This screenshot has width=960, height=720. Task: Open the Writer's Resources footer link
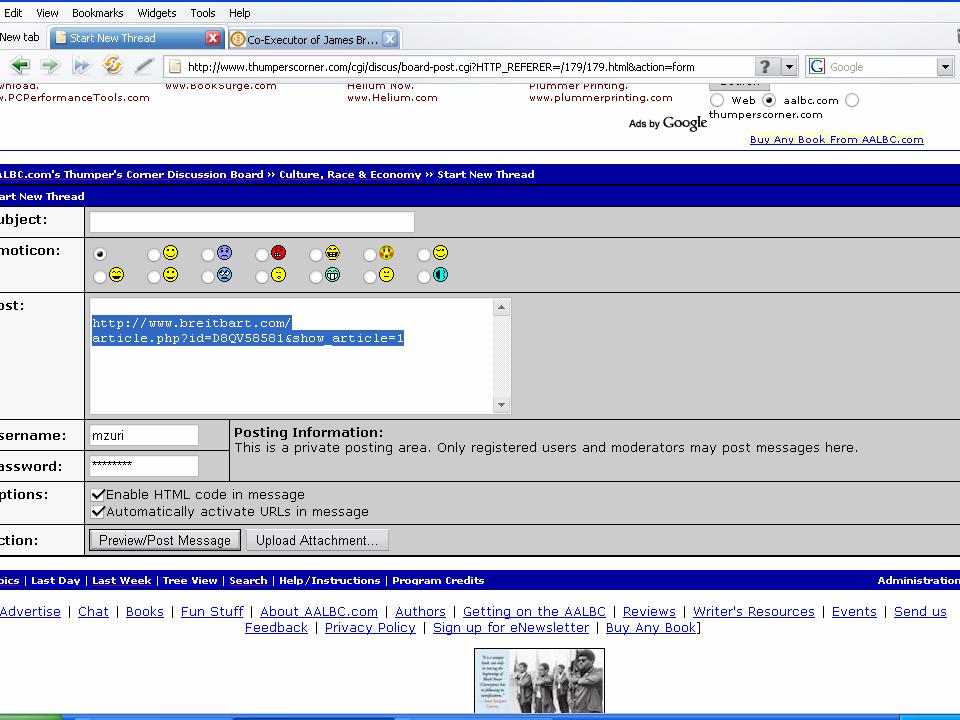pos(754,612)
